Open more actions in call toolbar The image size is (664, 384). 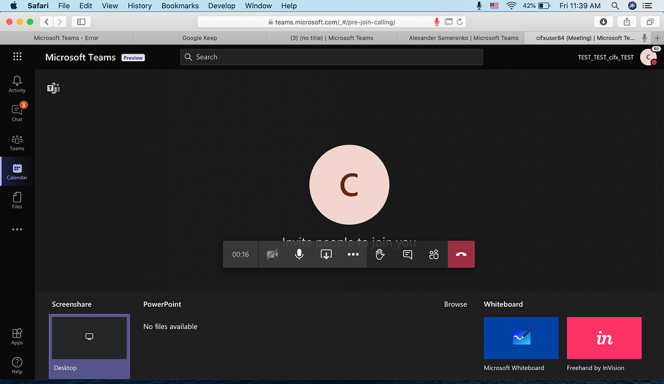tap(353, 254)
